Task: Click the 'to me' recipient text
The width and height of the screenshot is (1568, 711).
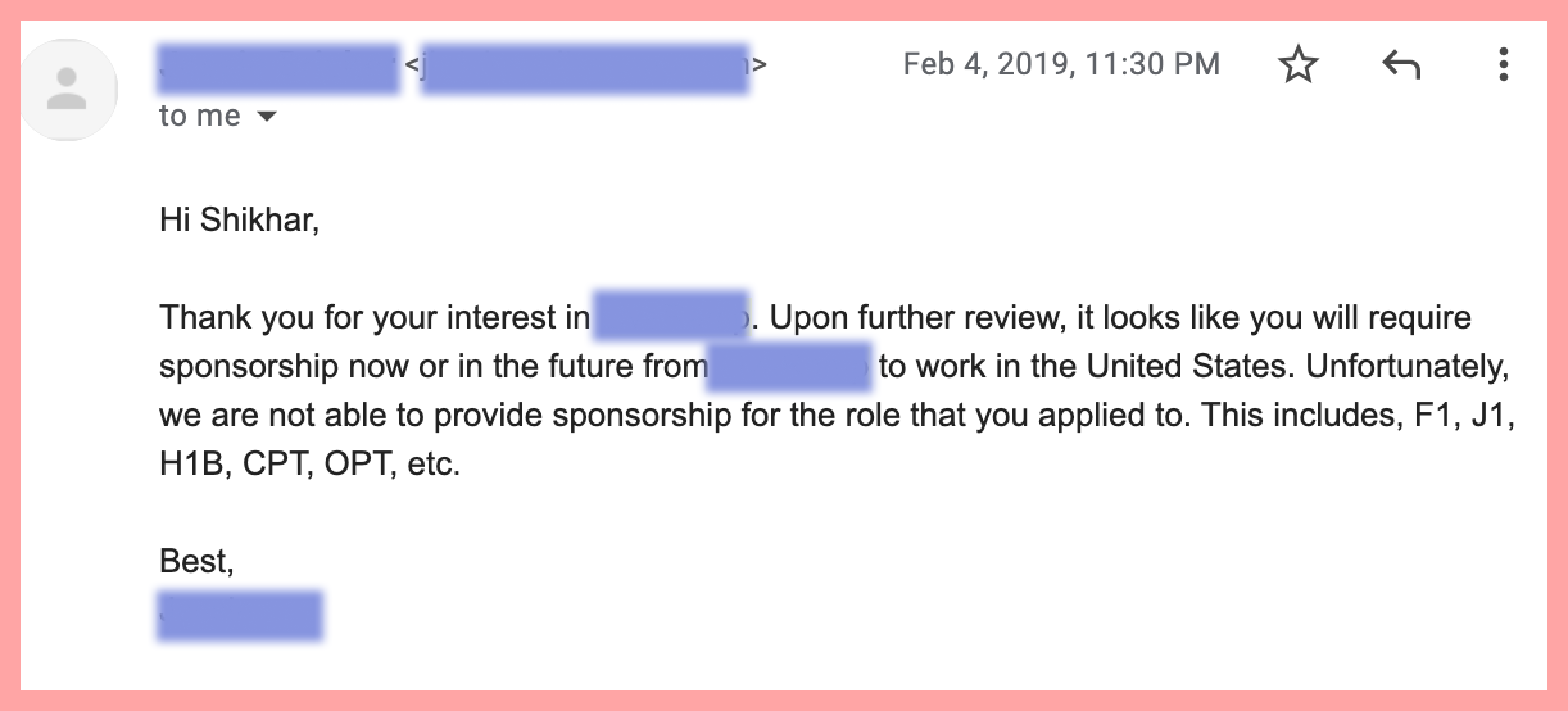Action: 200,116
